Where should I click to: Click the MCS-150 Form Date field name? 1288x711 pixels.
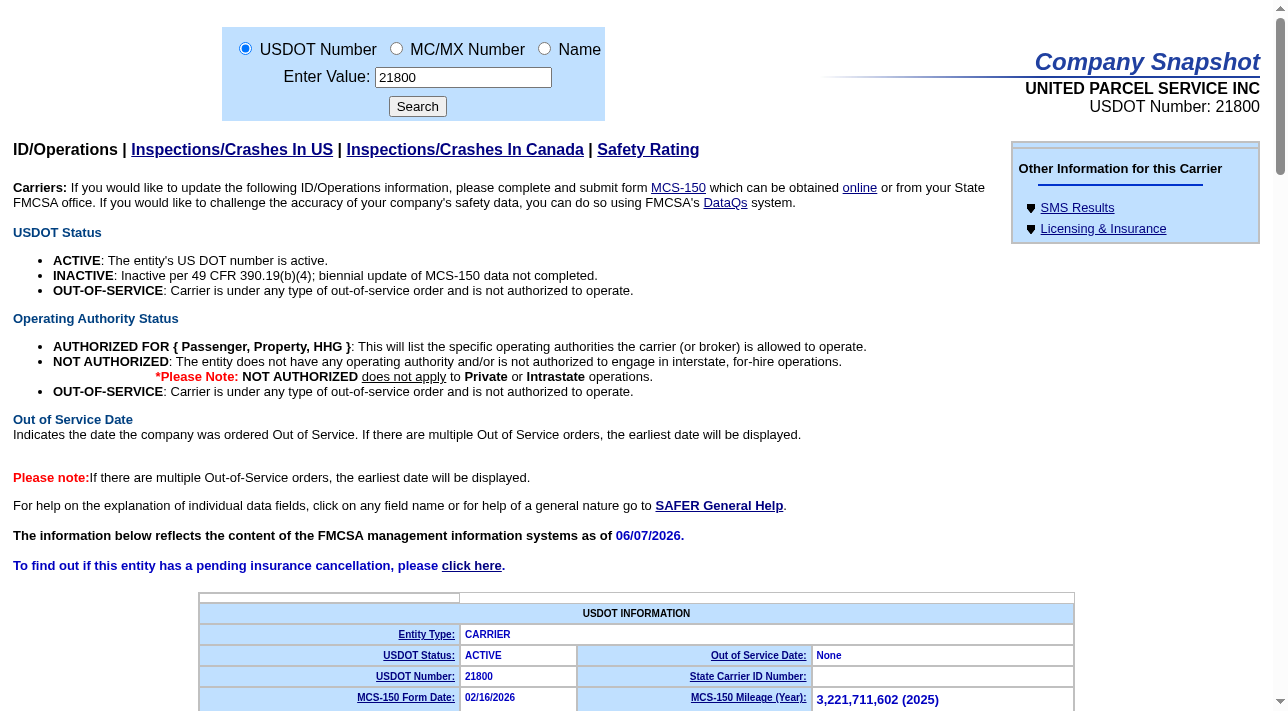click(406, 697)
